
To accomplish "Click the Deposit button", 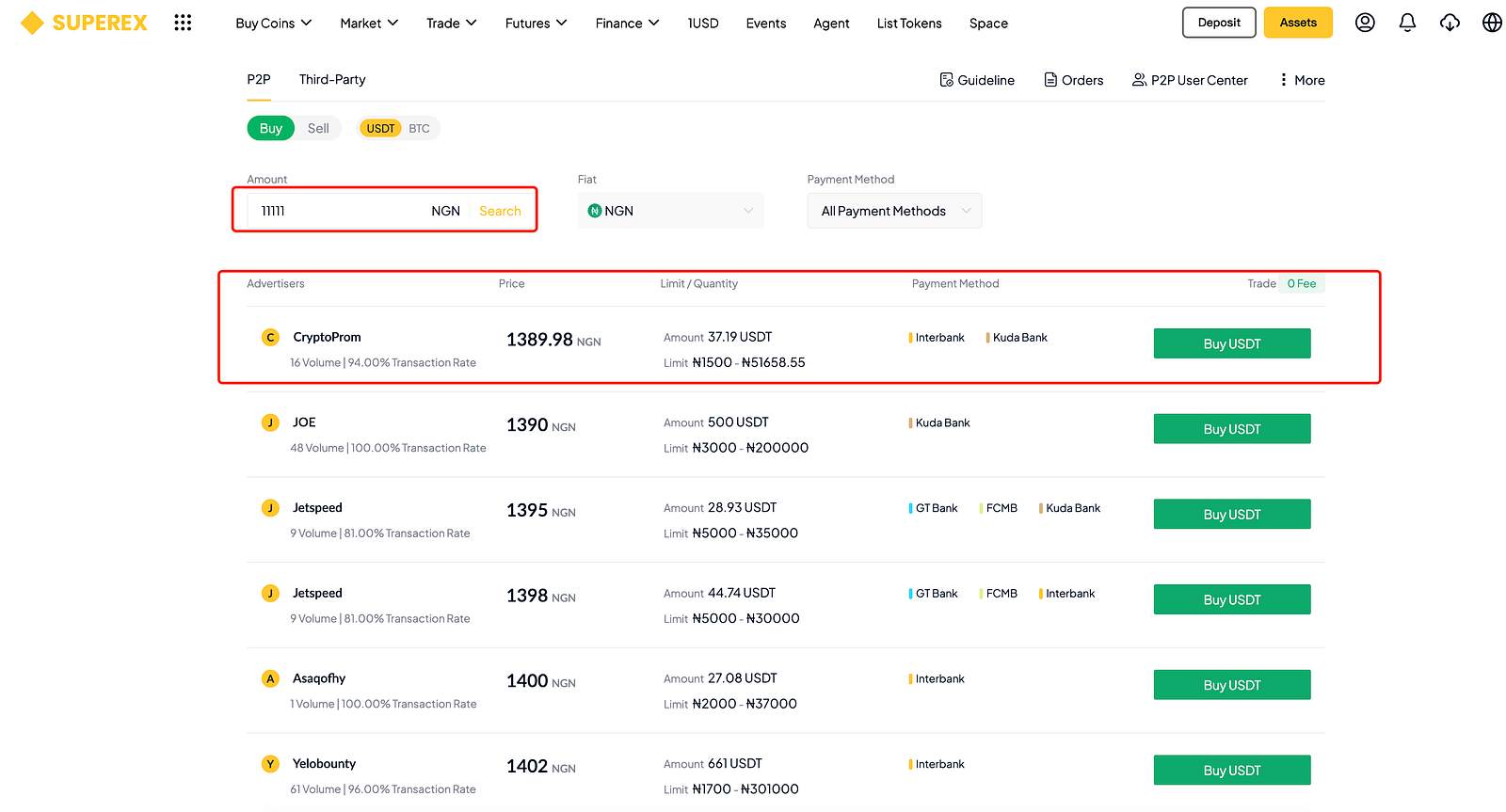I will 1219,23.
